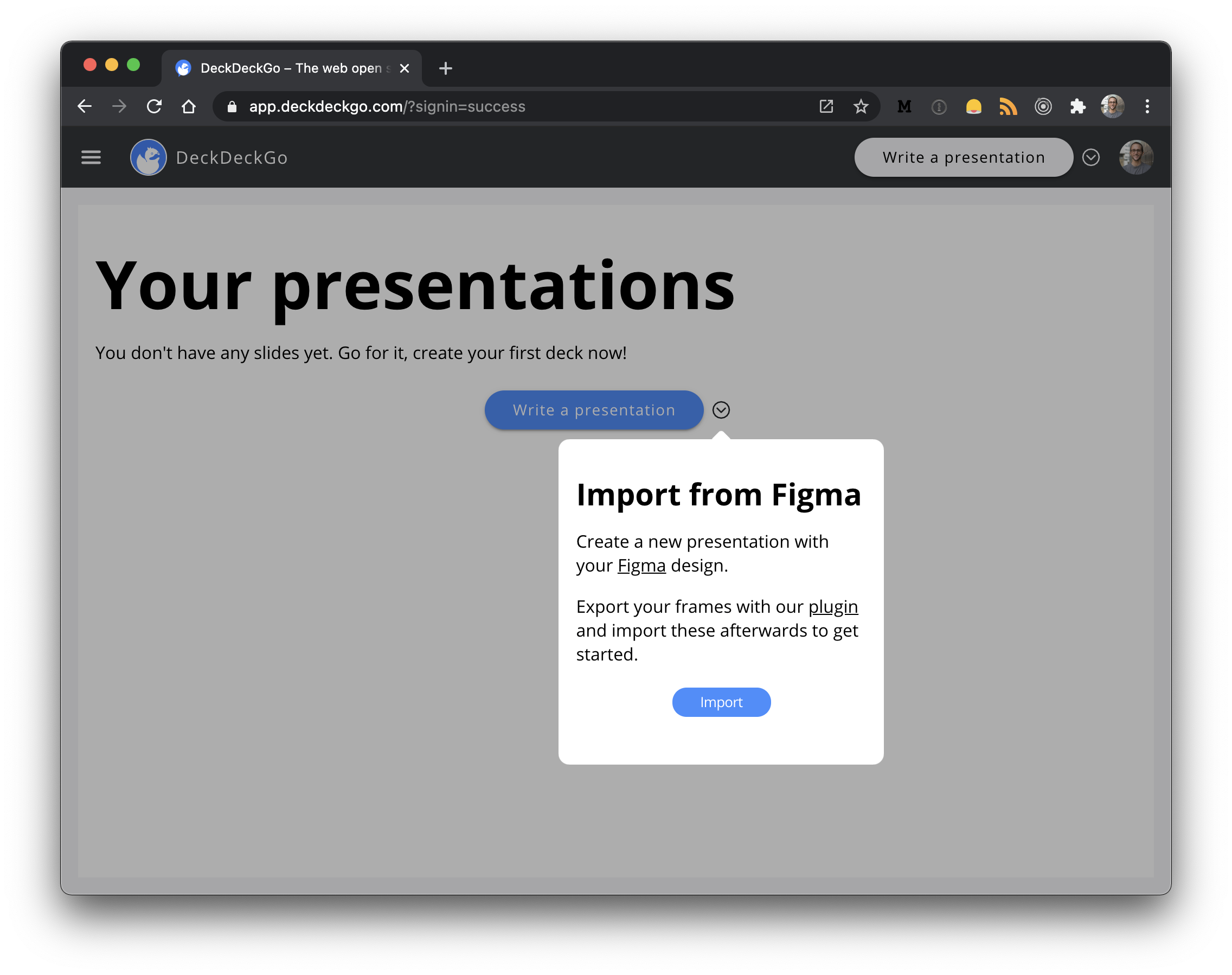Image resolution: width=1232 pixels, height=975 pixels.
Task: Bookmark this page with star icon
Action: (861, 106)
